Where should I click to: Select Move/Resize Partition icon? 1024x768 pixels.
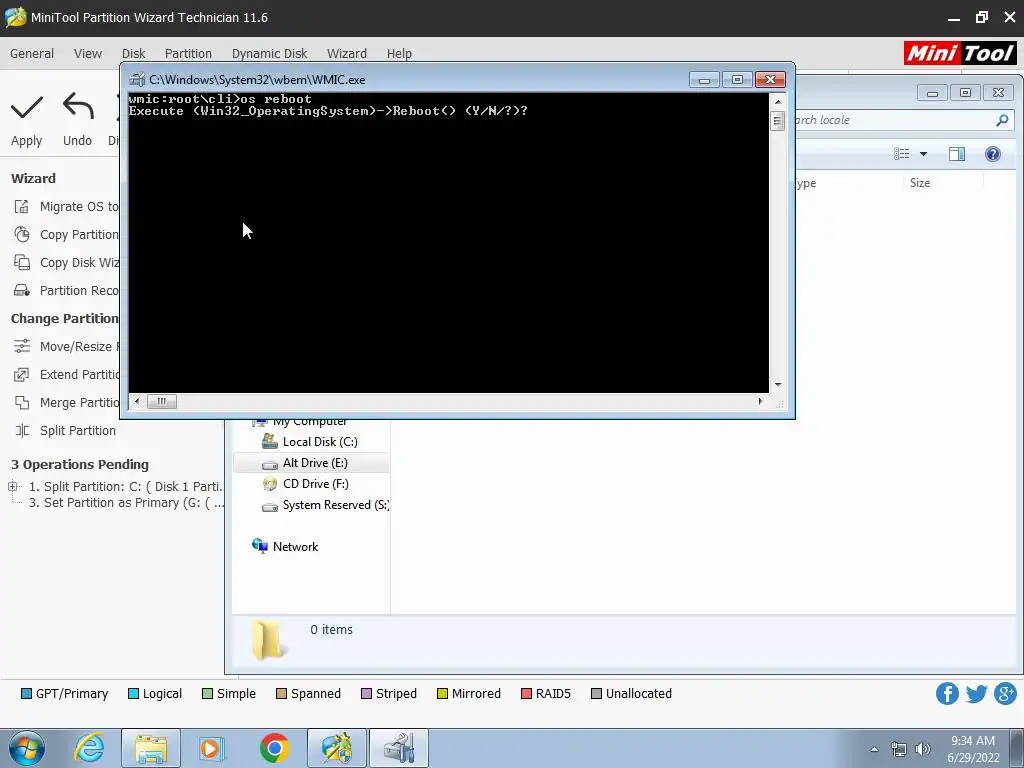point(22,346)
